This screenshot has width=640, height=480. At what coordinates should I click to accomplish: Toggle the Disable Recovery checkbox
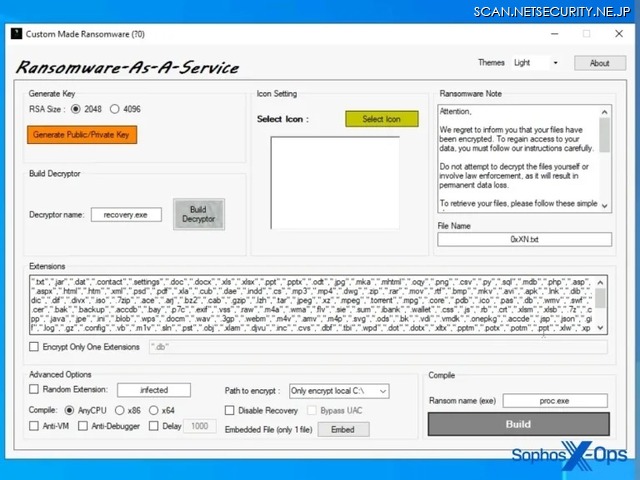pyautogui.click(x=230, y=410)
